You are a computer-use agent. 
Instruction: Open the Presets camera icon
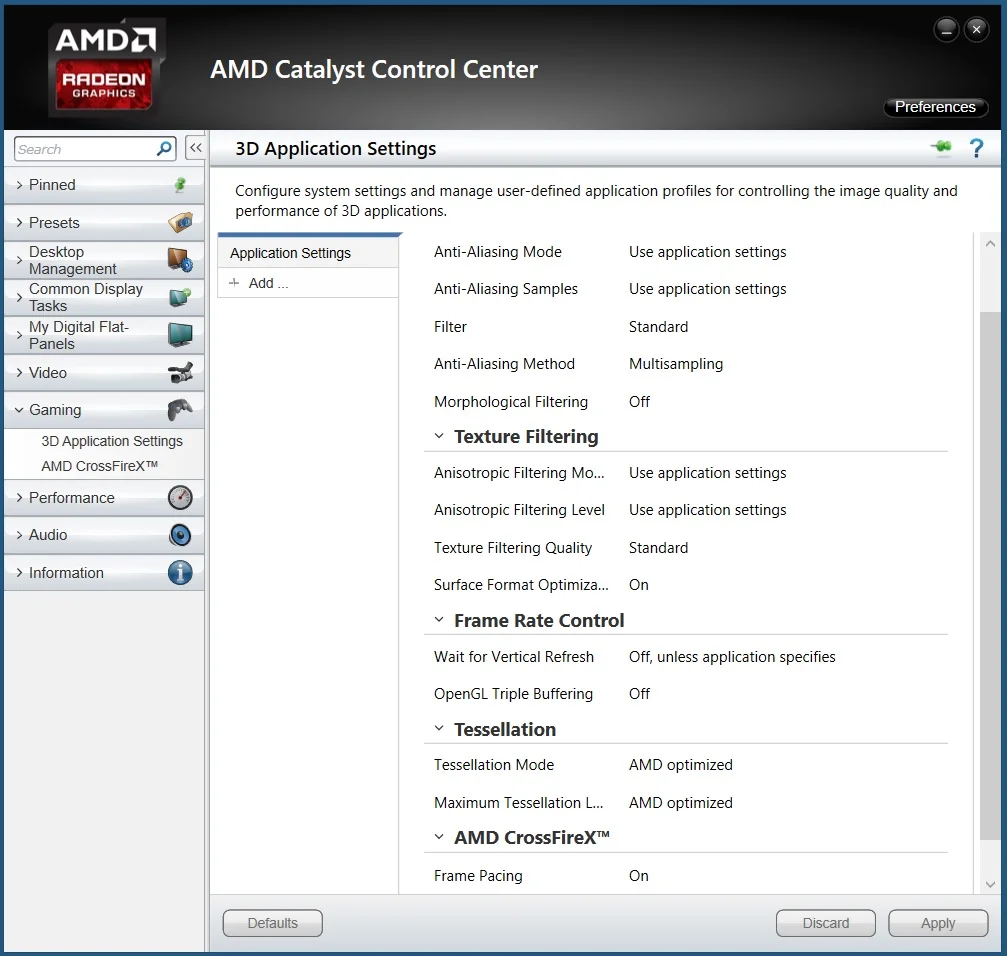tap(180, 222)
